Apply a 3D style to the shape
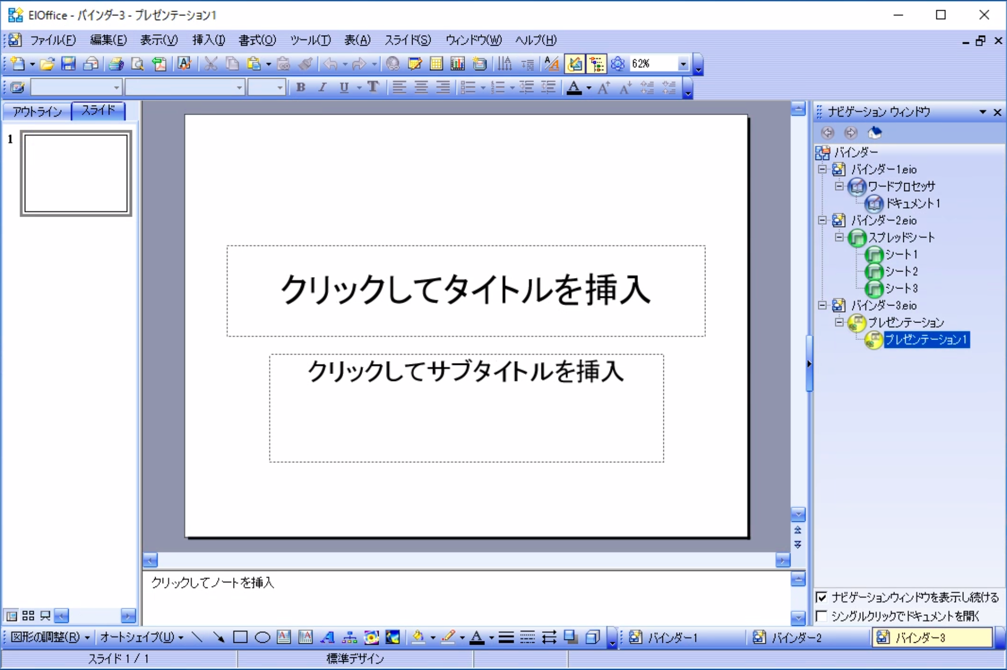Viewport: 1007px width, 670px height. coord(592,637)
